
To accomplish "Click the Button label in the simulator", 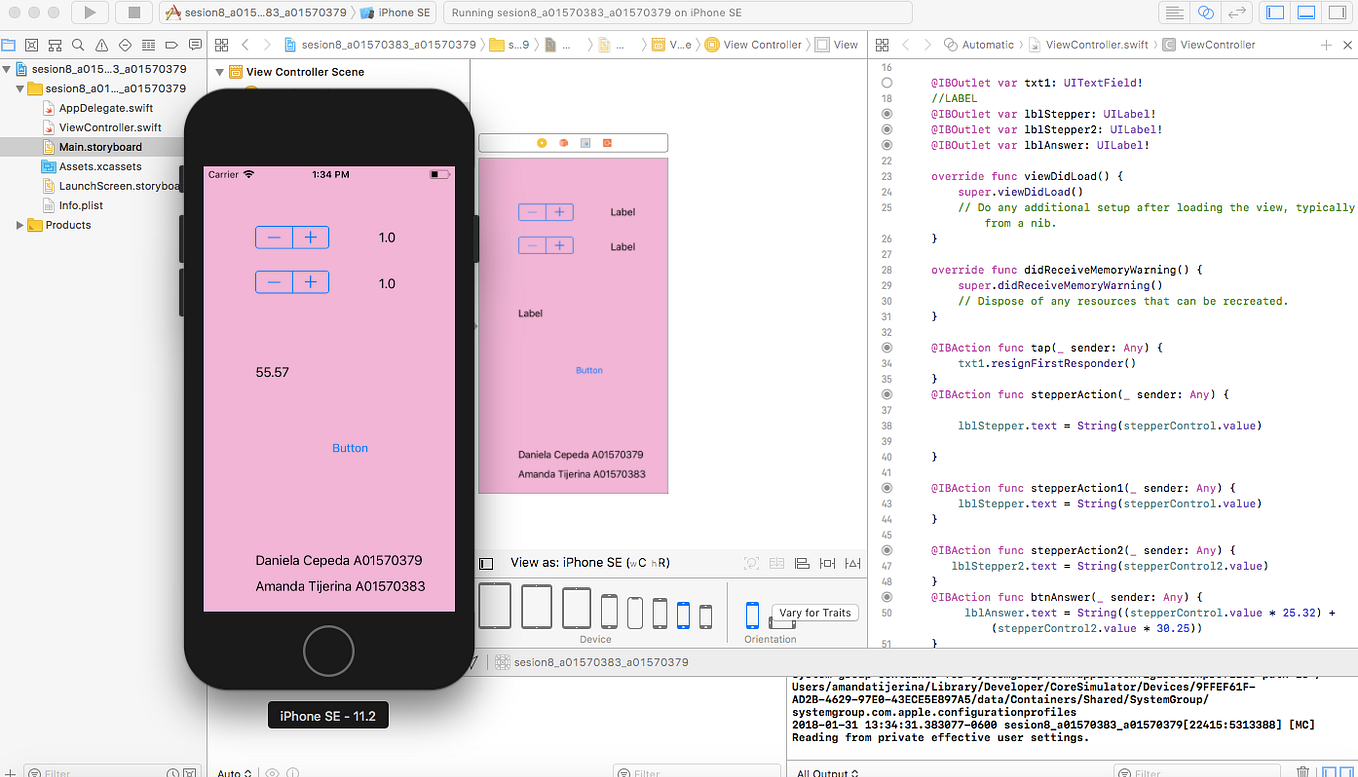I will click(x=350, y=447).
